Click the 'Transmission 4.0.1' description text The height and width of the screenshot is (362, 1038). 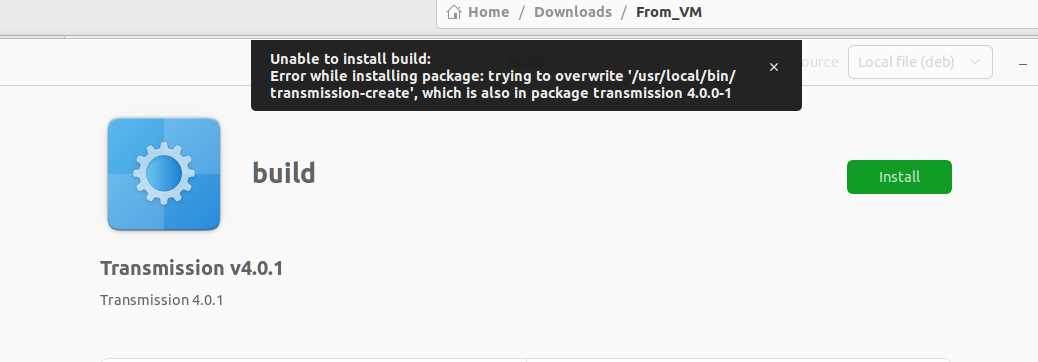pos(162,300)
